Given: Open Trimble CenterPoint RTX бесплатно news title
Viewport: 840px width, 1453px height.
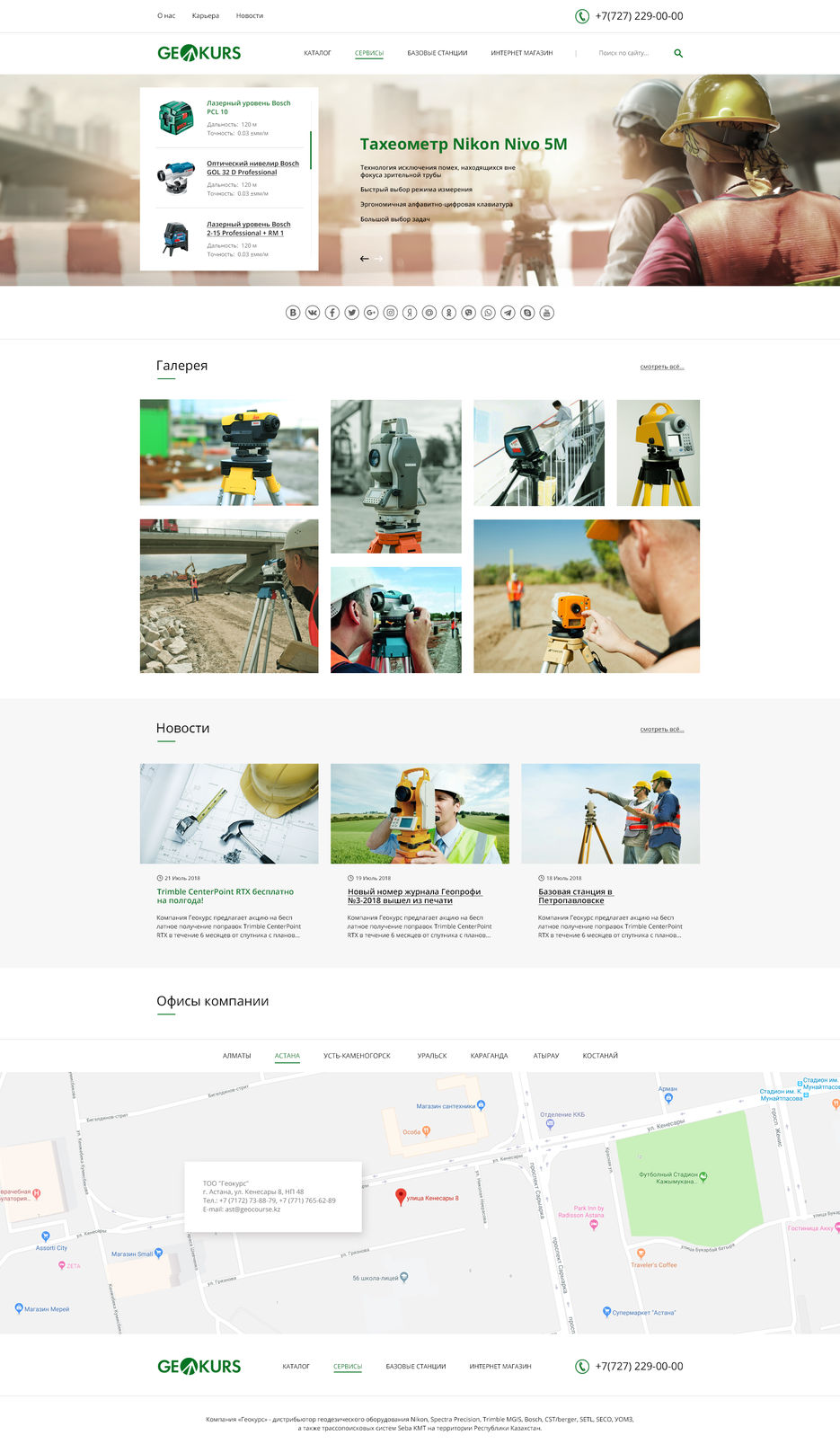Looking at the screenshot, I should [225, 896].
